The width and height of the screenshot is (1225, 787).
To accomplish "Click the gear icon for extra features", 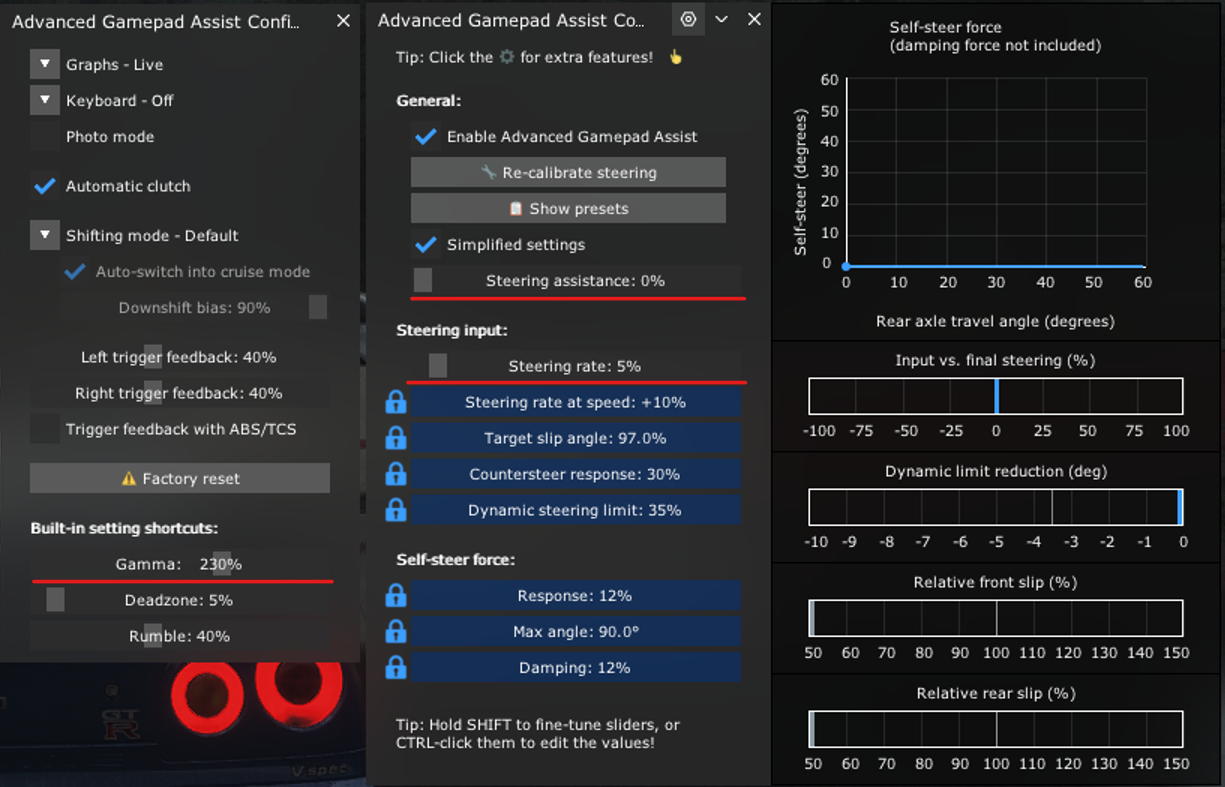I will 688,19.
